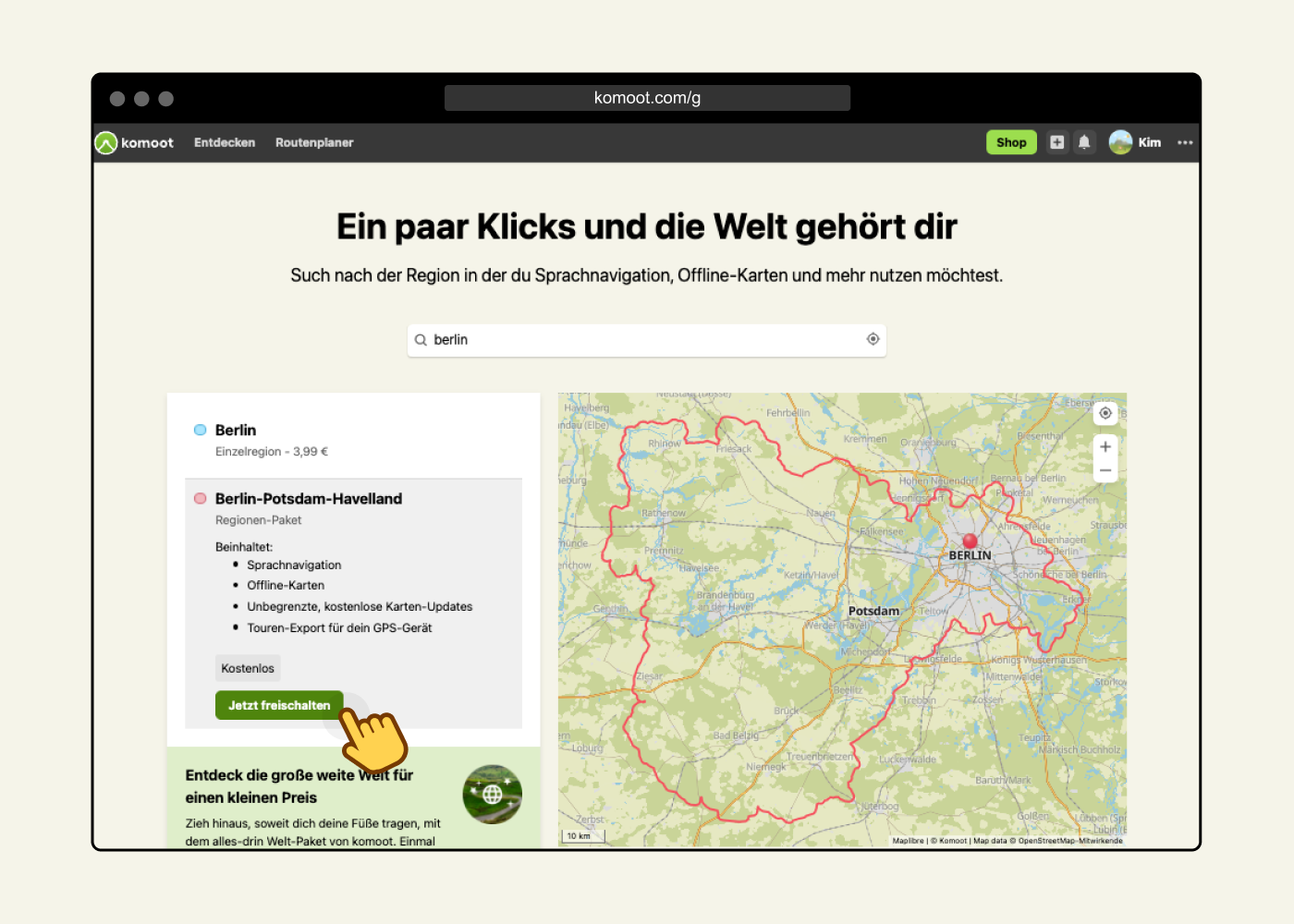The width and height of the screenshot is (1294, 924).
Task: Click the red Berlin map pin
Action: pos(970,541)
